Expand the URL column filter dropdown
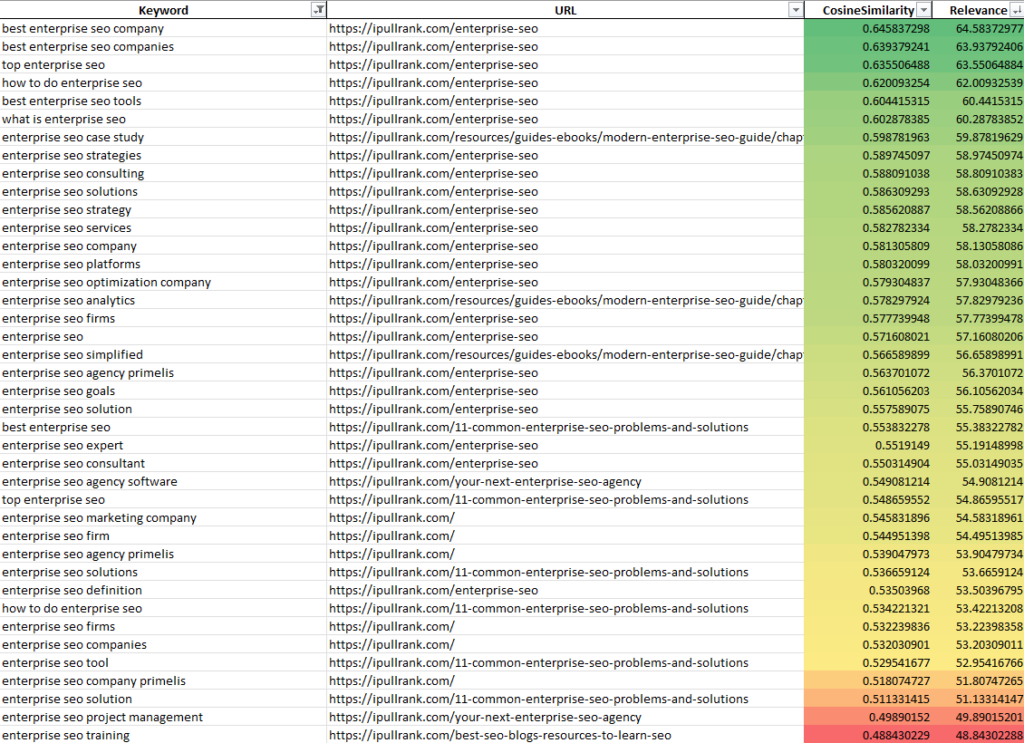Image resolution: width=1024 pixels, height=743 pixels. 795,10
